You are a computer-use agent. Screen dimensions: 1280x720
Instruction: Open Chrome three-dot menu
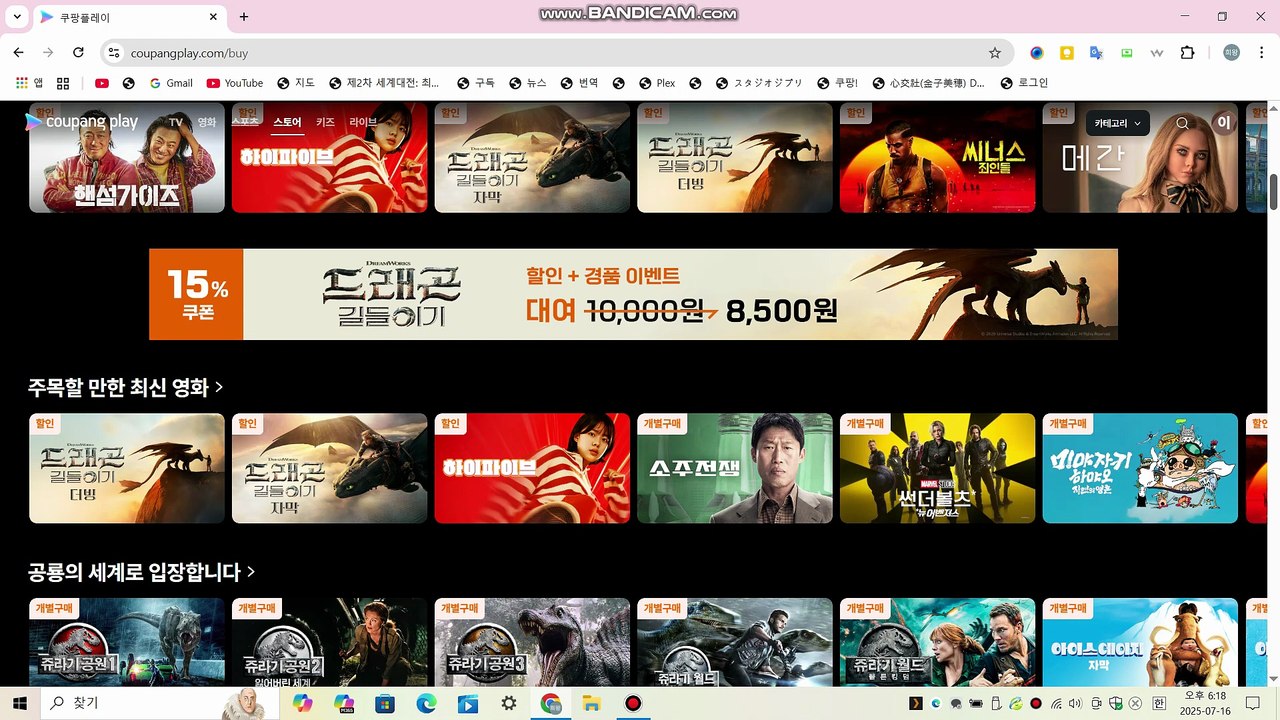coord(1261,53)
